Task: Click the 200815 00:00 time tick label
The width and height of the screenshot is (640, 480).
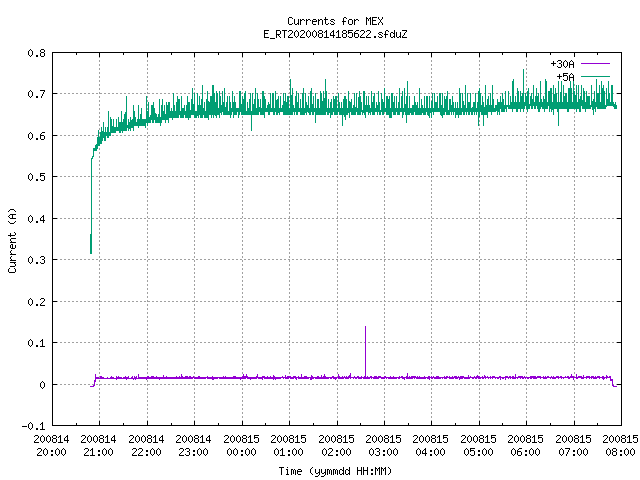Action: tap(242, 445)
